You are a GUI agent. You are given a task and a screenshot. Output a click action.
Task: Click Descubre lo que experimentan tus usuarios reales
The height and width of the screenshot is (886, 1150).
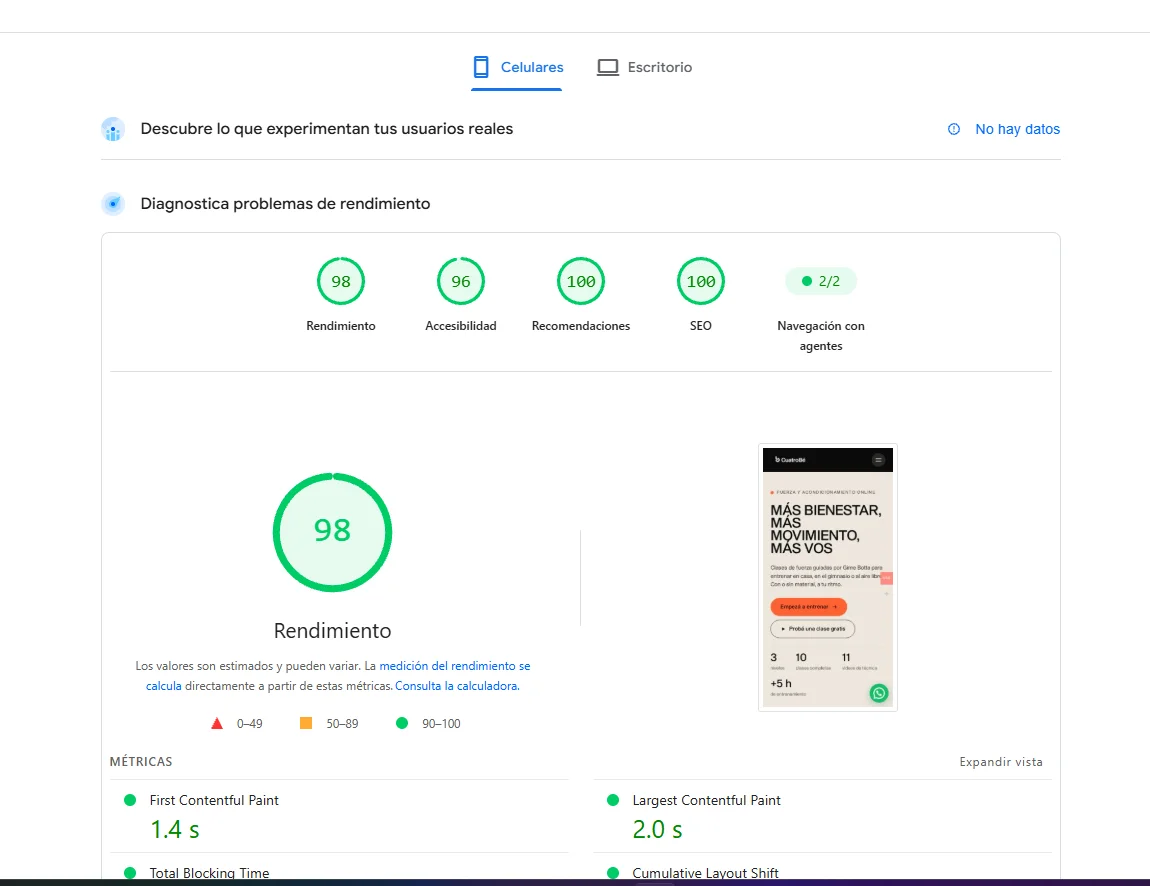click(x=326, y=129)
